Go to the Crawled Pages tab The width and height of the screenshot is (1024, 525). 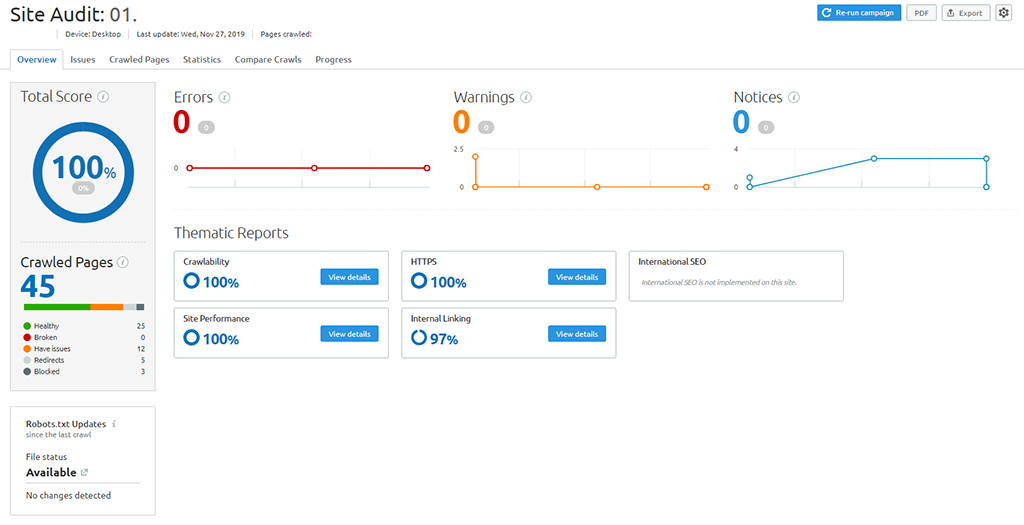tap(139, 59)
